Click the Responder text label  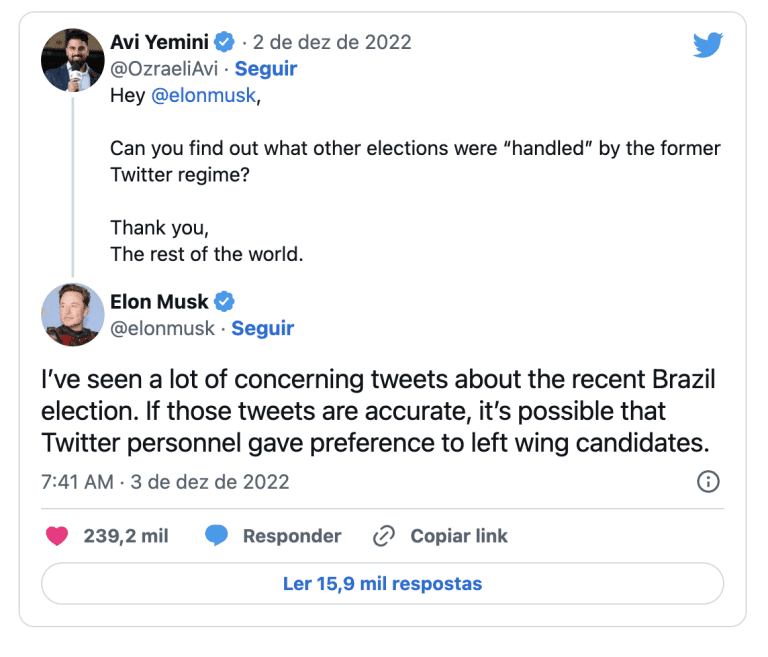292,536
